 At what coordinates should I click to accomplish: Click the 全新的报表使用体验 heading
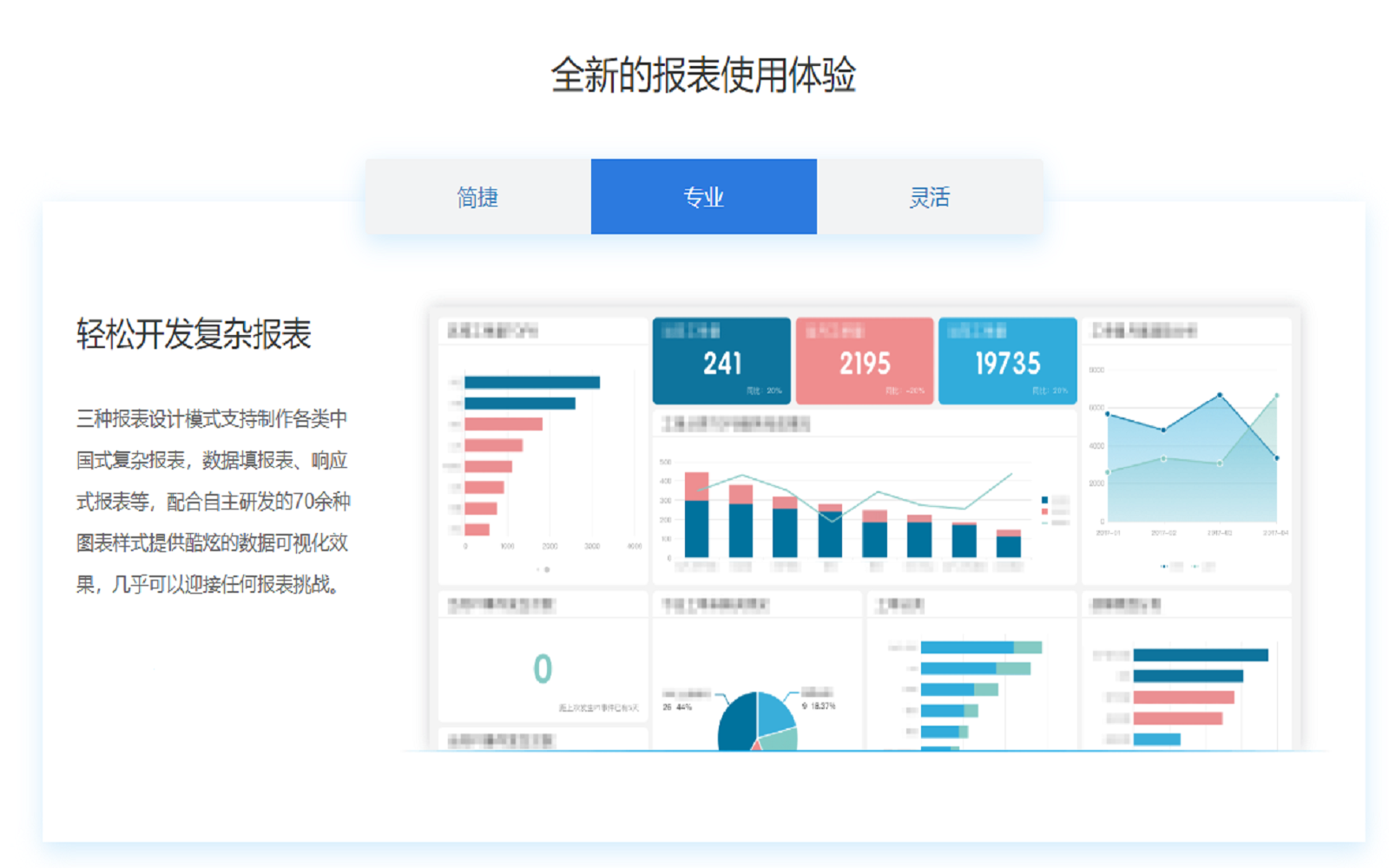pyautogui.click(x=704, y=76)
